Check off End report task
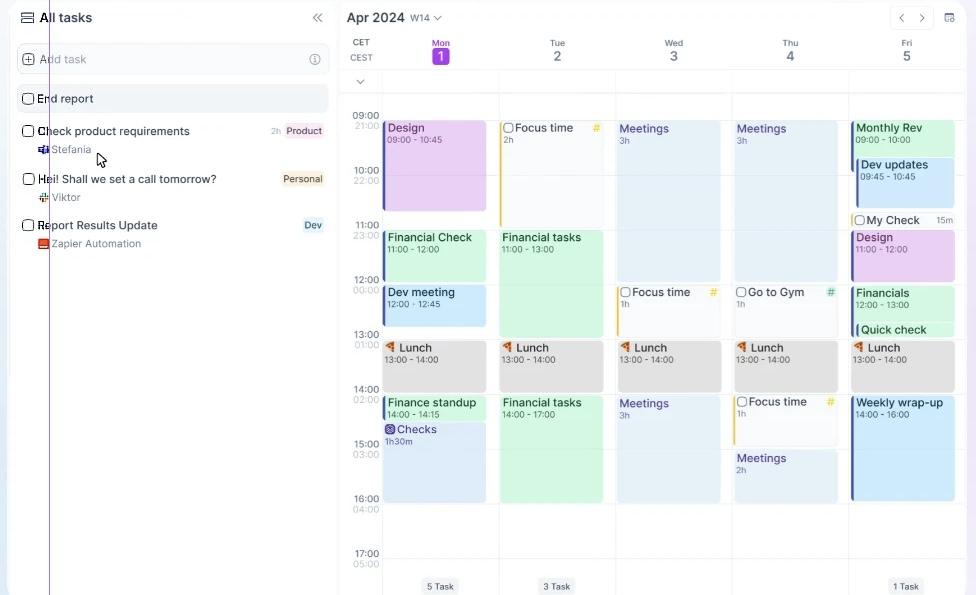 (x=28, y=98)
